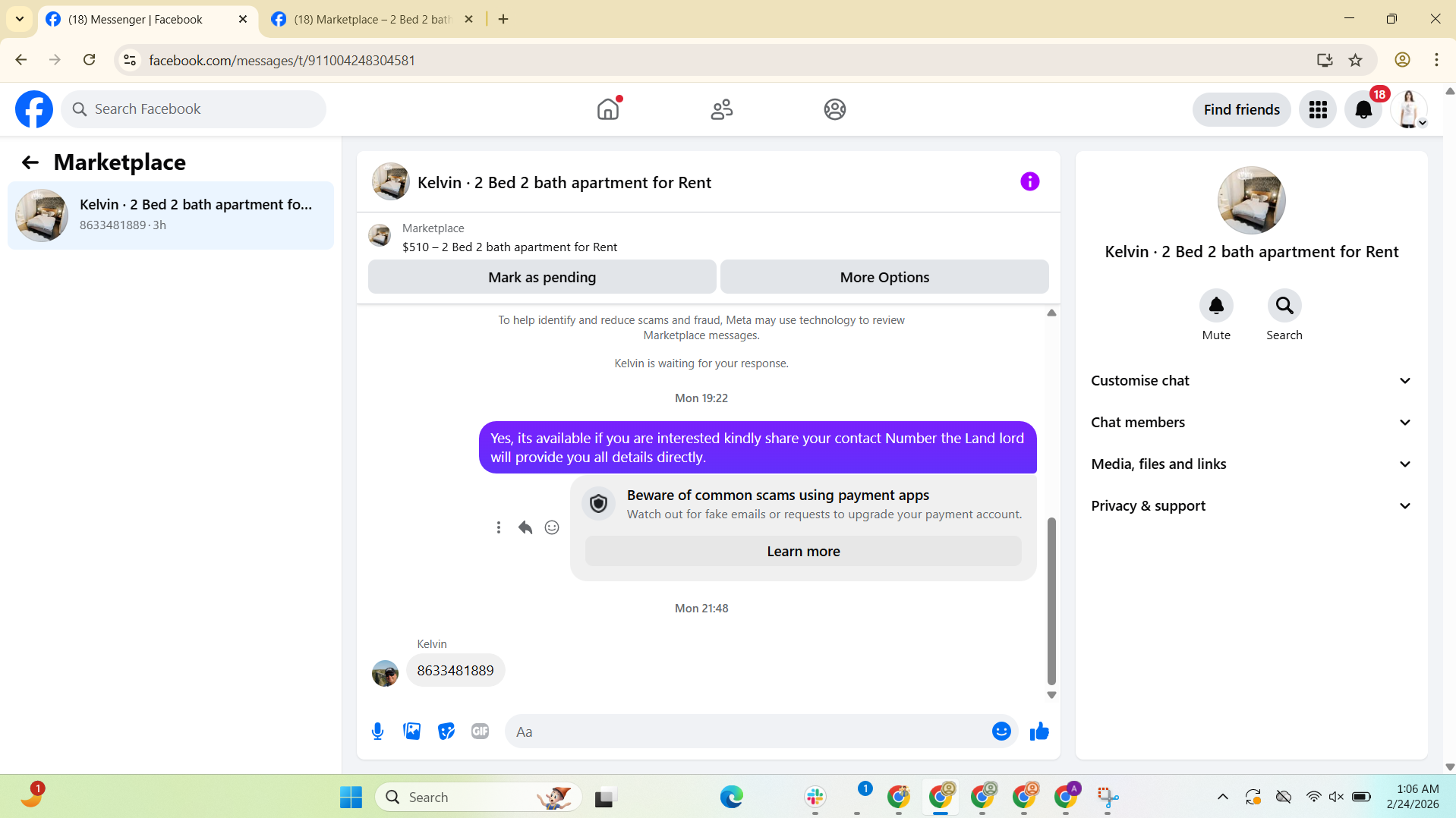Switch to the Marketplace – 2 Bed 2 bath tab

click(x=372, y=20)
